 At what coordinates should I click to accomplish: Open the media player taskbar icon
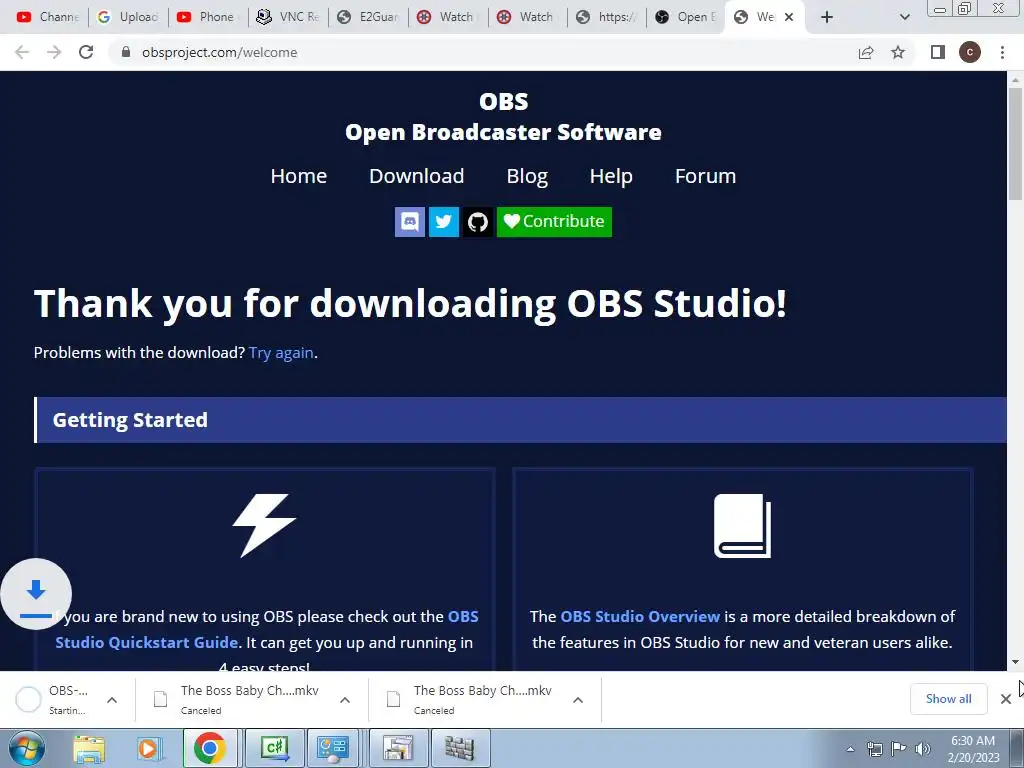point(149,749)
